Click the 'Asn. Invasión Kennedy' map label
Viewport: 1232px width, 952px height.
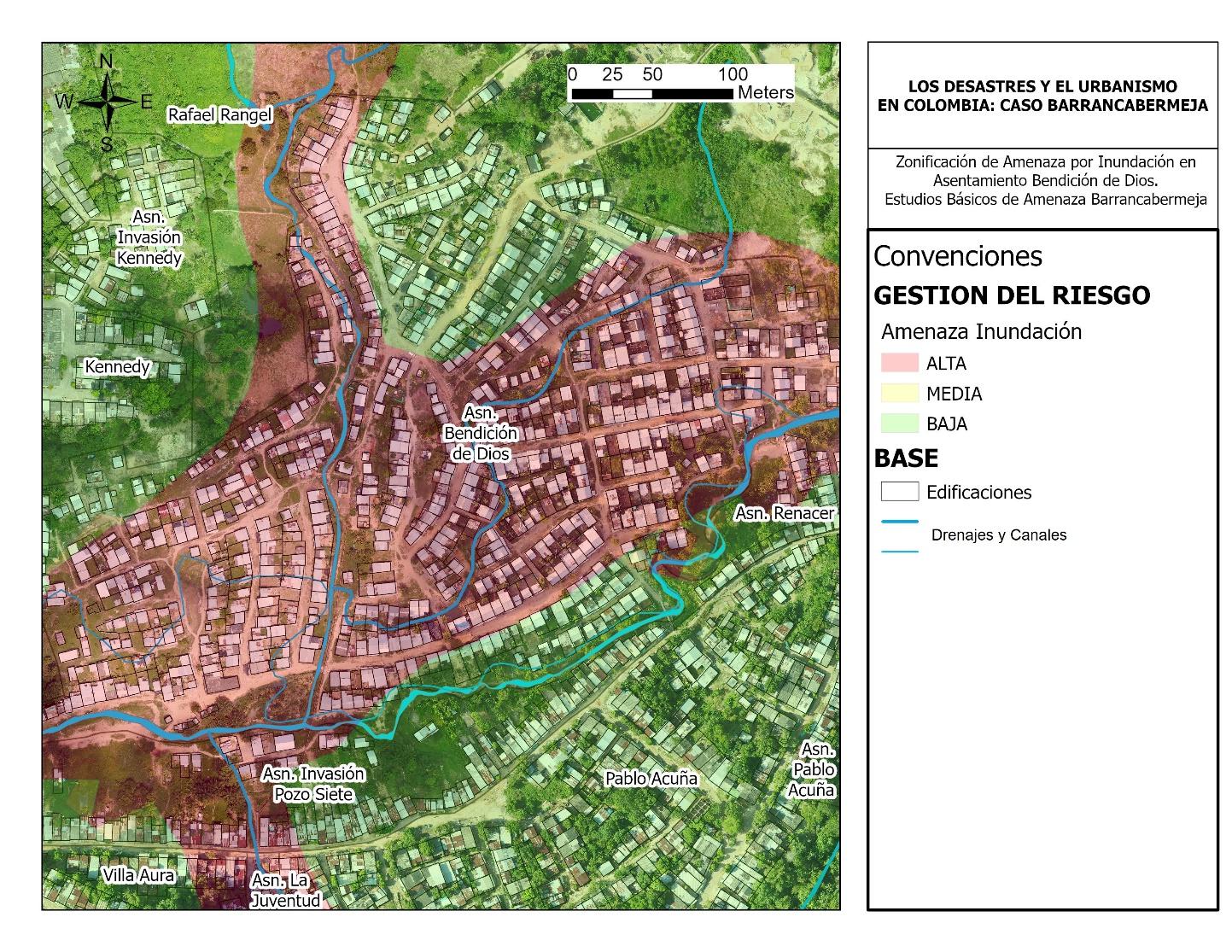[149, 237]
